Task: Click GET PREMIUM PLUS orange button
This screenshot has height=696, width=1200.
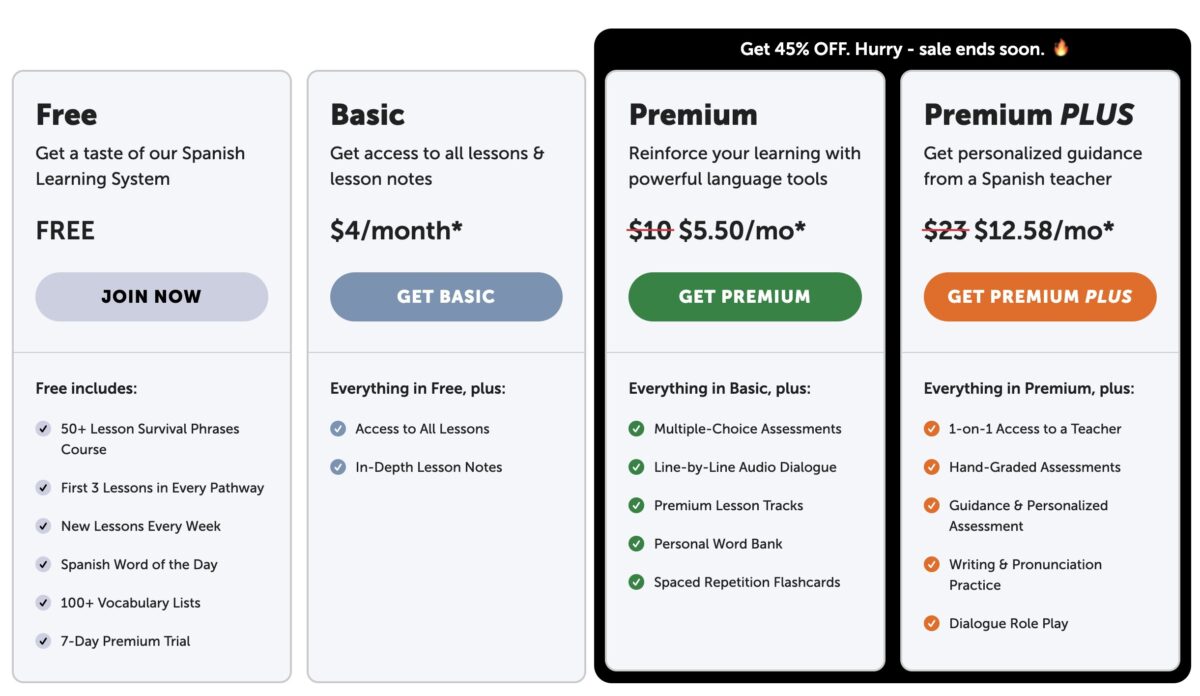Action: (x=1040, y=297)
